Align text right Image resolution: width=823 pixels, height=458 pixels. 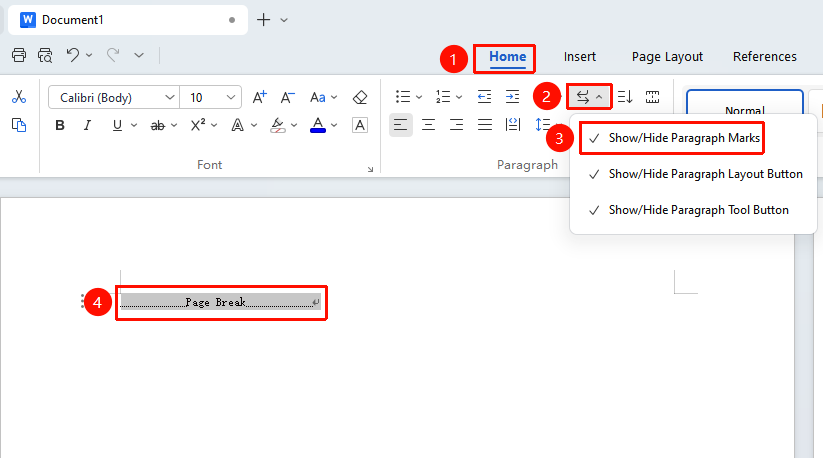coord(457,125)
